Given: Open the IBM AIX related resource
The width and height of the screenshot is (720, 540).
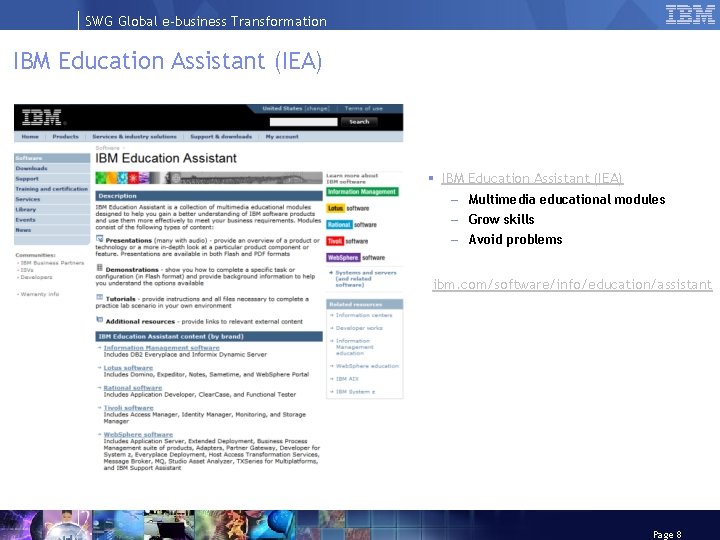Looking at the screenshot, I should [x=347, y=379].
